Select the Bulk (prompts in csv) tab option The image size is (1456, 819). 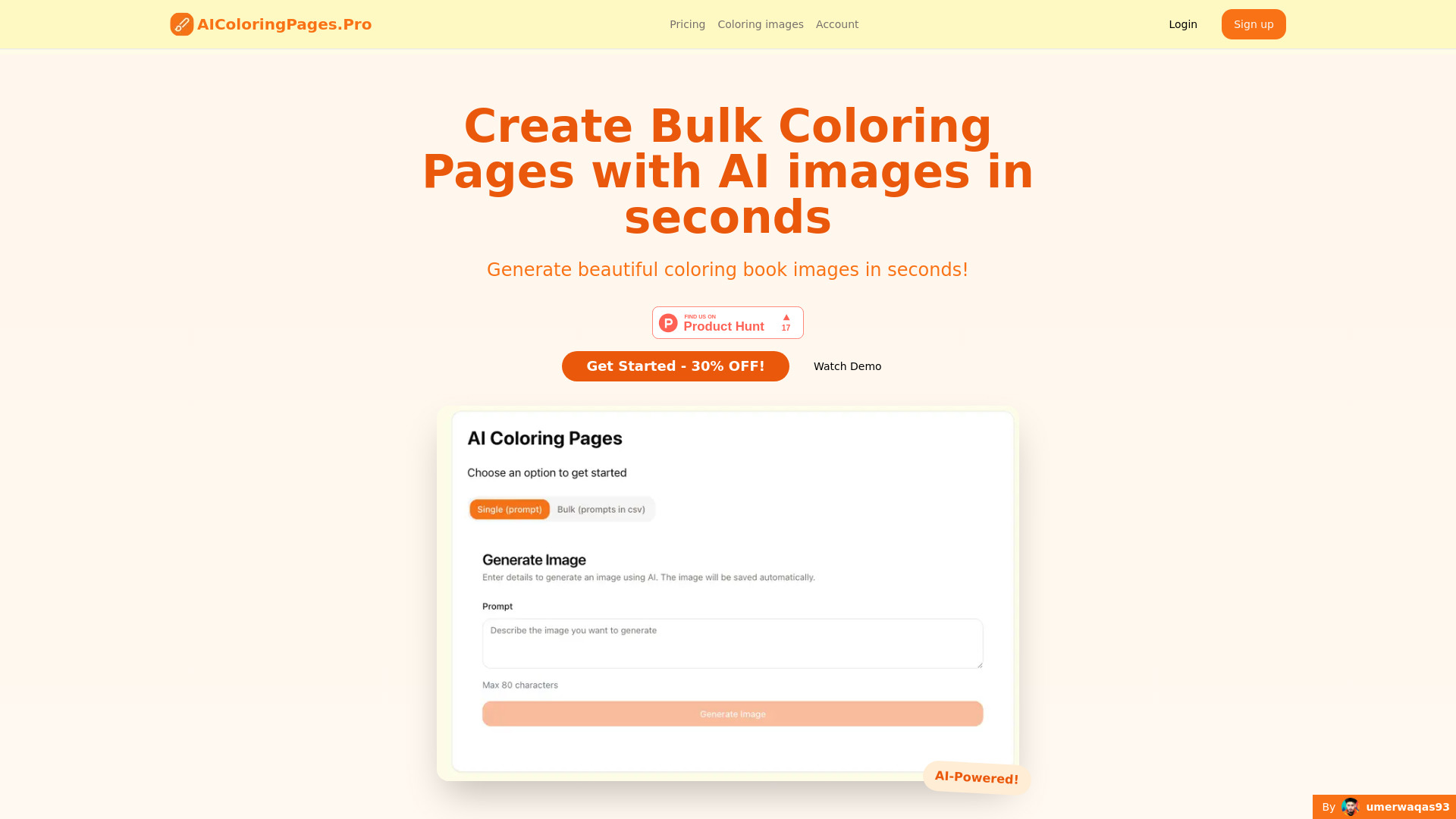(601, 509)
